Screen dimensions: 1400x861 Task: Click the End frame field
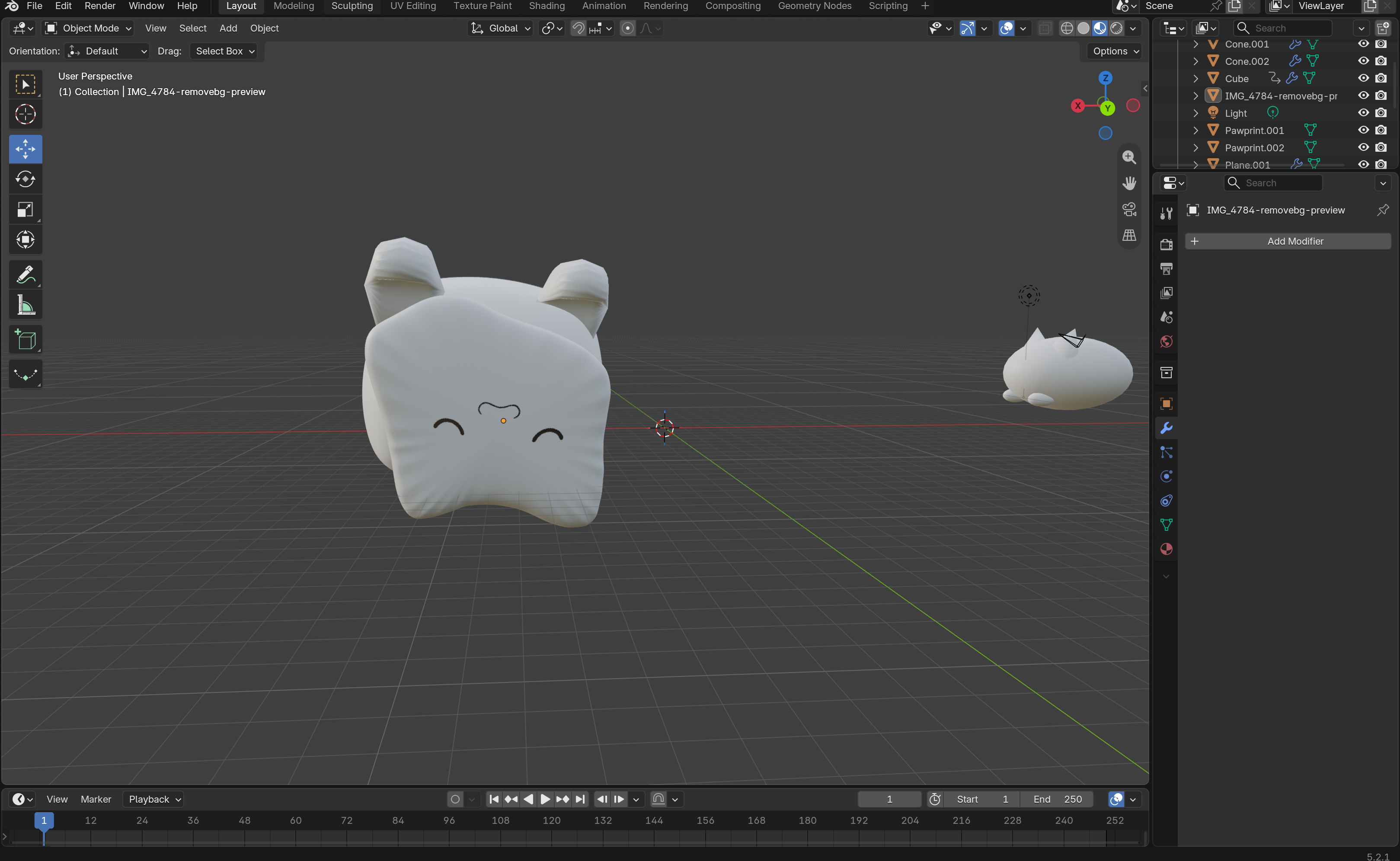(1057, 799)
